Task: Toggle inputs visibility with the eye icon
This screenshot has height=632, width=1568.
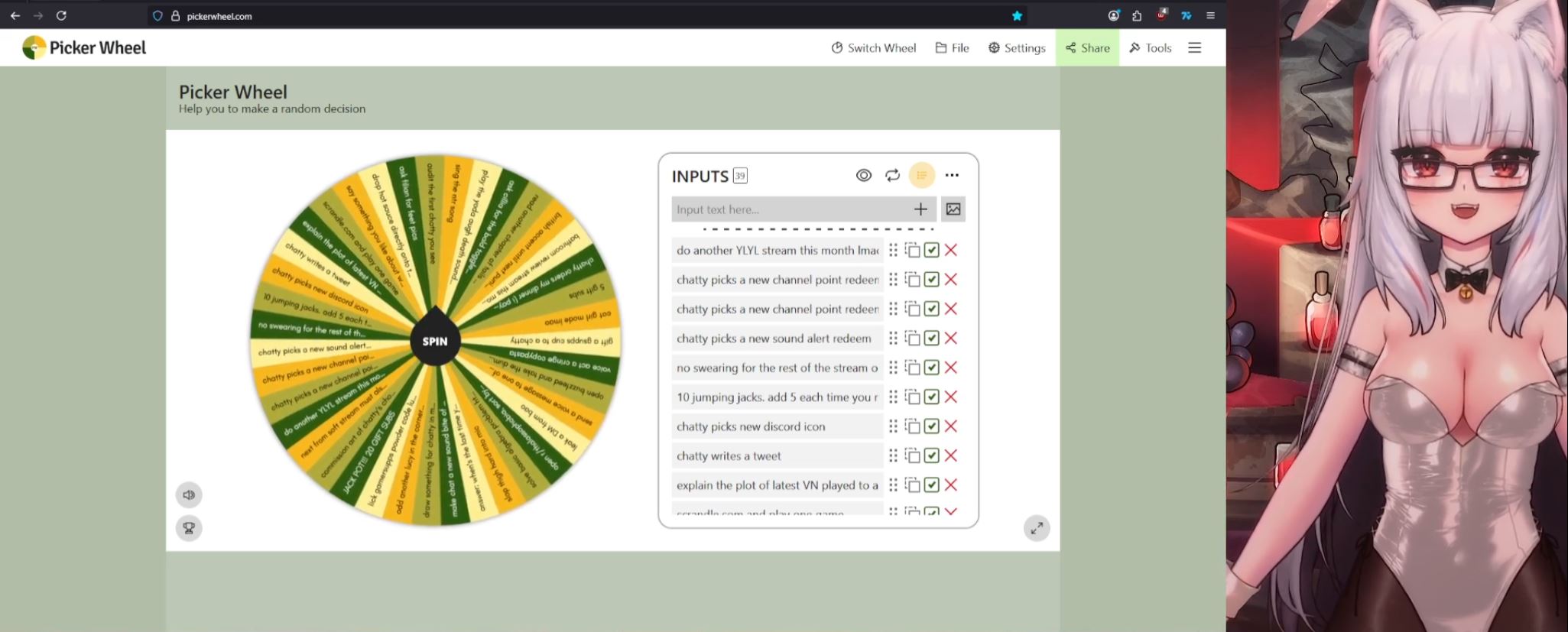Action: (863, 176)
